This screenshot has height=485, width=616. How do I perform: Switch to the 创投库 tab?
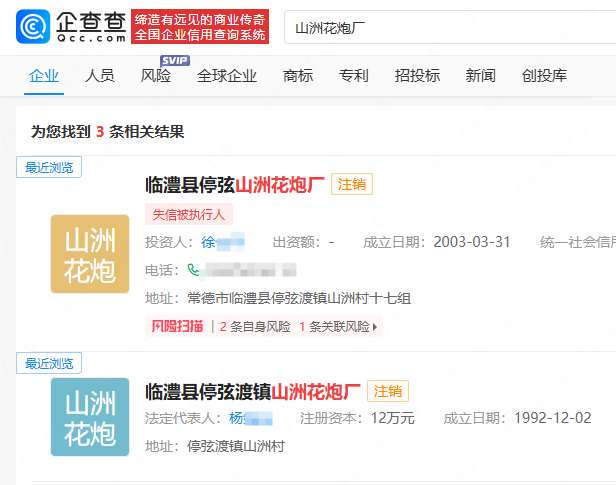click(544, 76)
